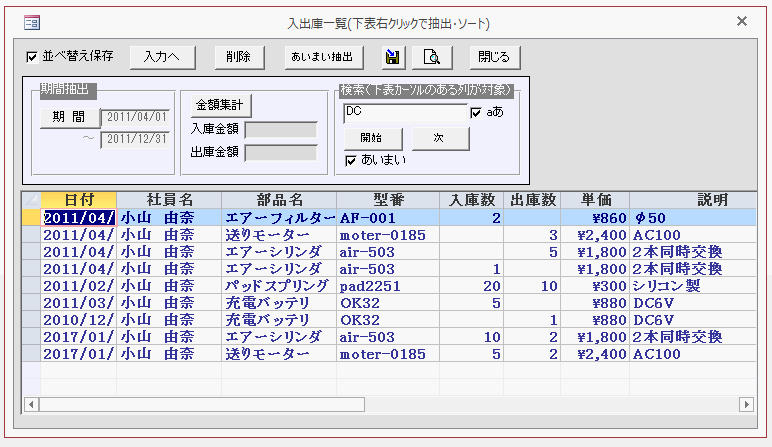The image size is (772, 447).
Task: Uncheck the あいまい checkbox
Action: [x=351, y=161]
